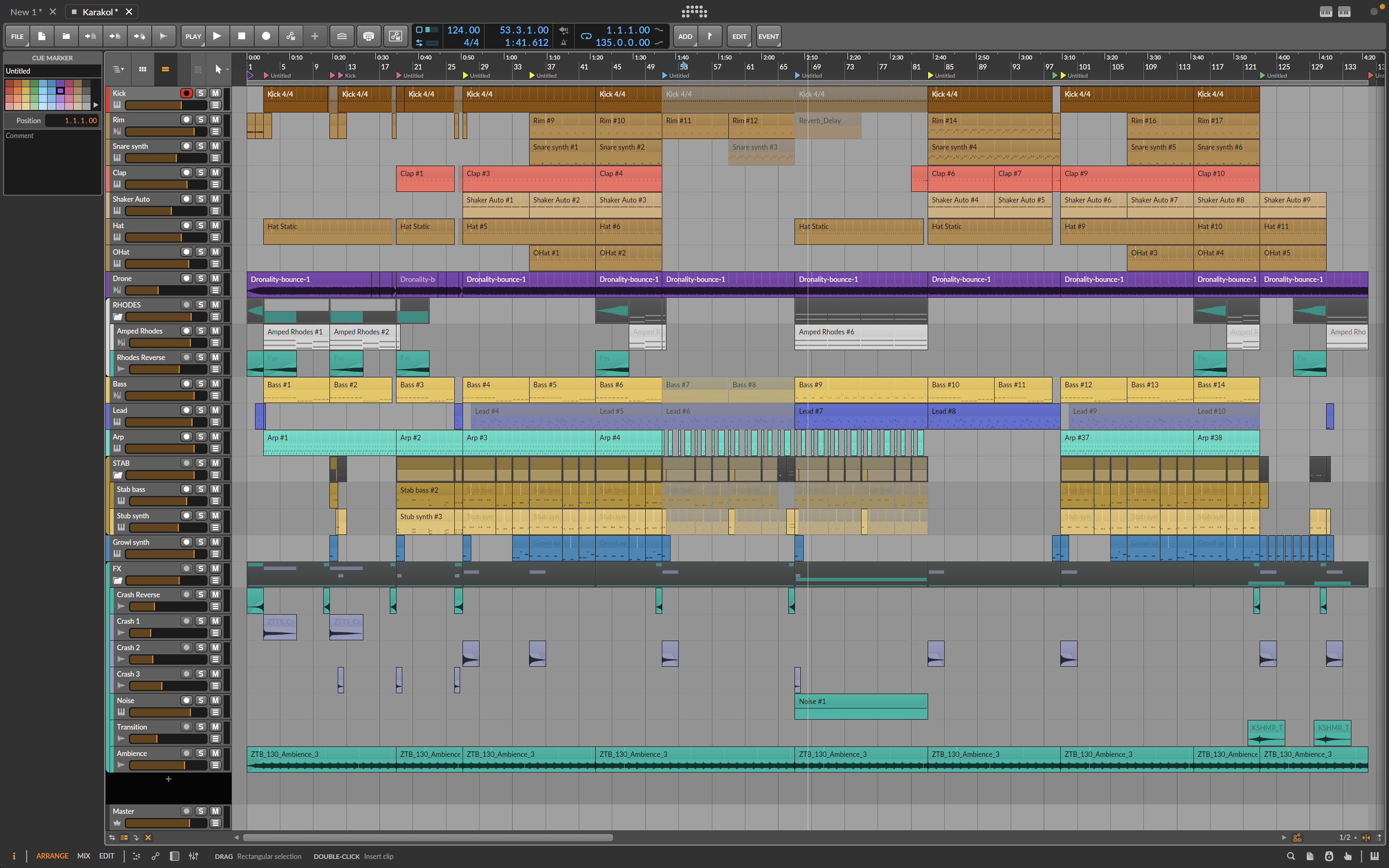1389x868 pixels.
Task: Select the Lead #7 clip
Action: [x=861, y=416]
